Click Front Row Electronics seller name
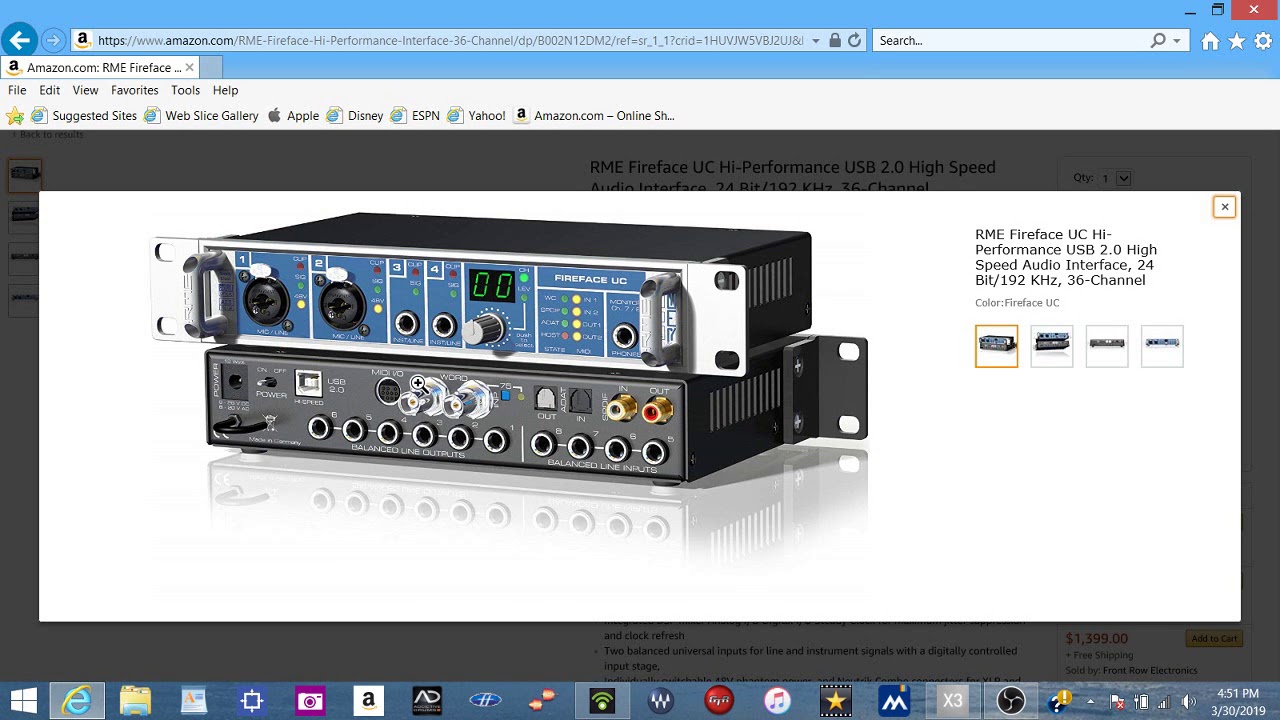This screenshot has height=720, width=1280. (x=1150, y=671)
